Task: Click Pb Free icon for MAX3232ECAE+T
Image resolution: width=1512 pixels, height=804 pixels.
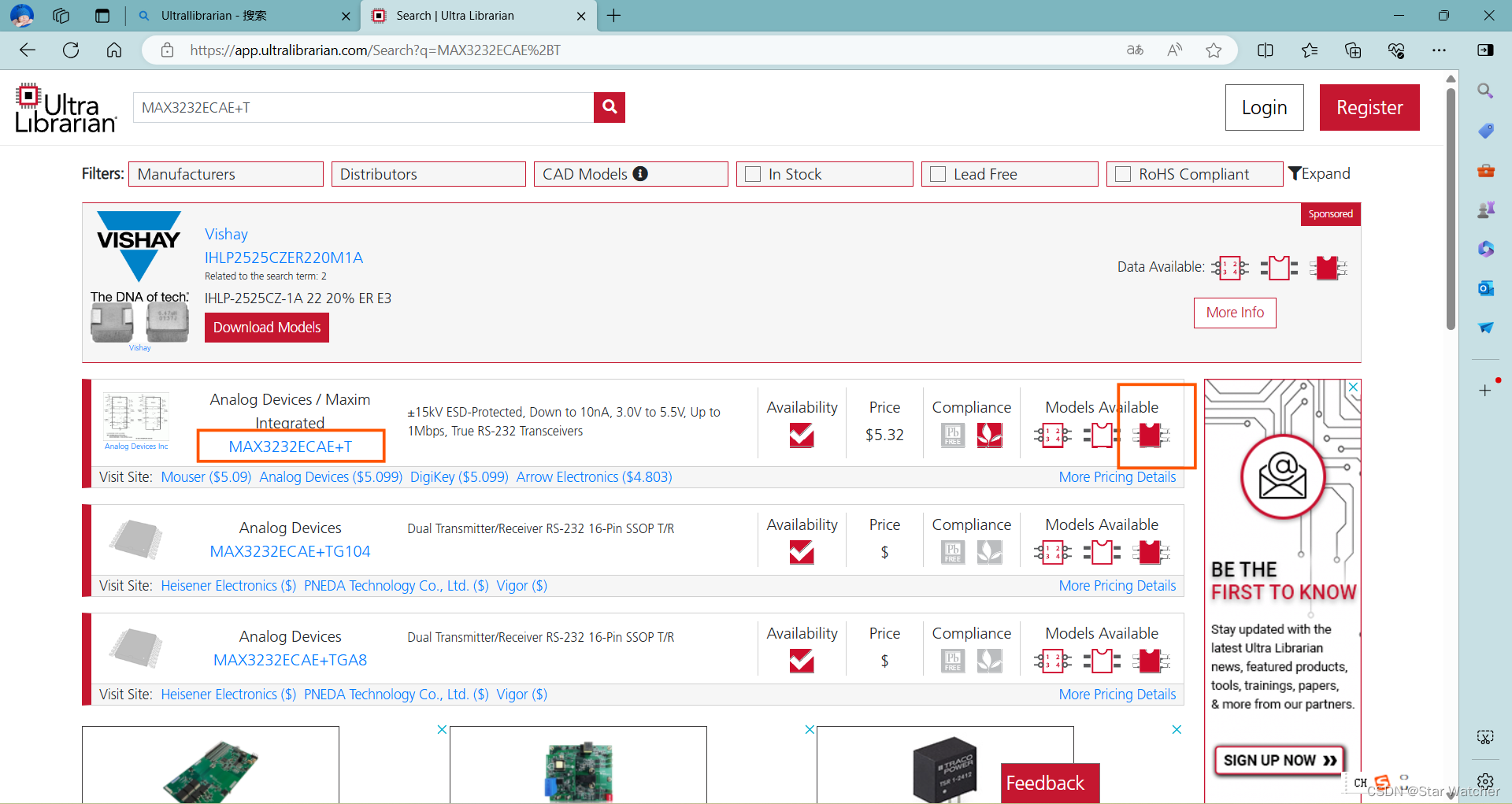Action: click(x=953, y=435)
